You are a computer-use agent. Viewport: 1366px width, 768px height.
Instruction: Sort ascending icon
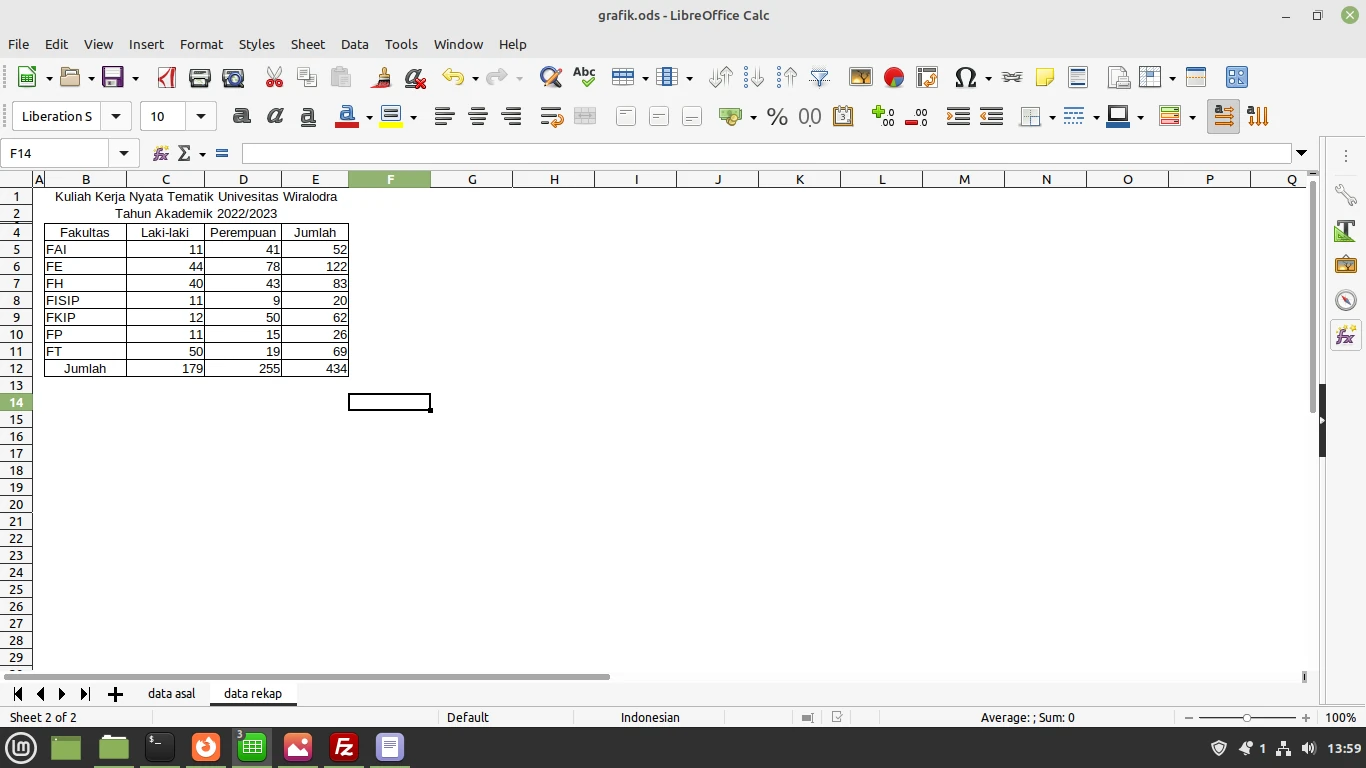click(754, 77)
